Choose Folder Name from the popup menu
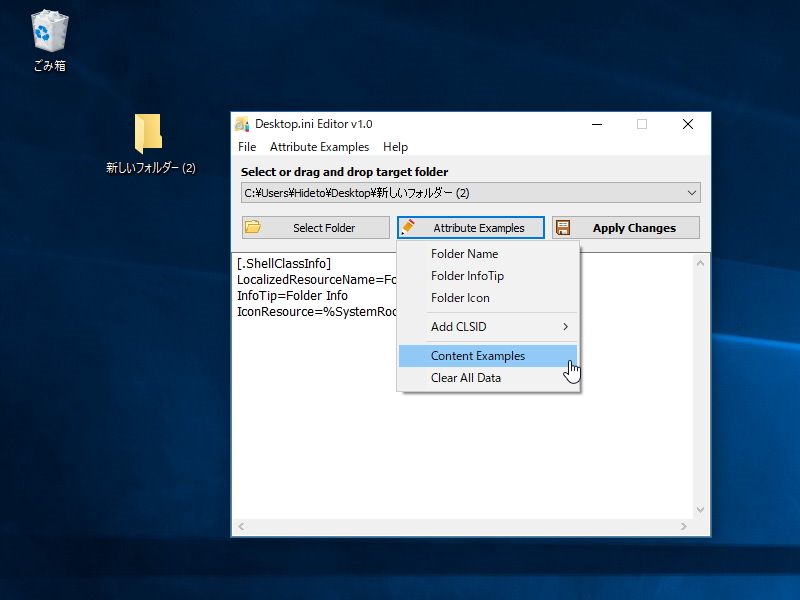Image resolution: width=800 pixels, height=600 pixels. [488, 254]
